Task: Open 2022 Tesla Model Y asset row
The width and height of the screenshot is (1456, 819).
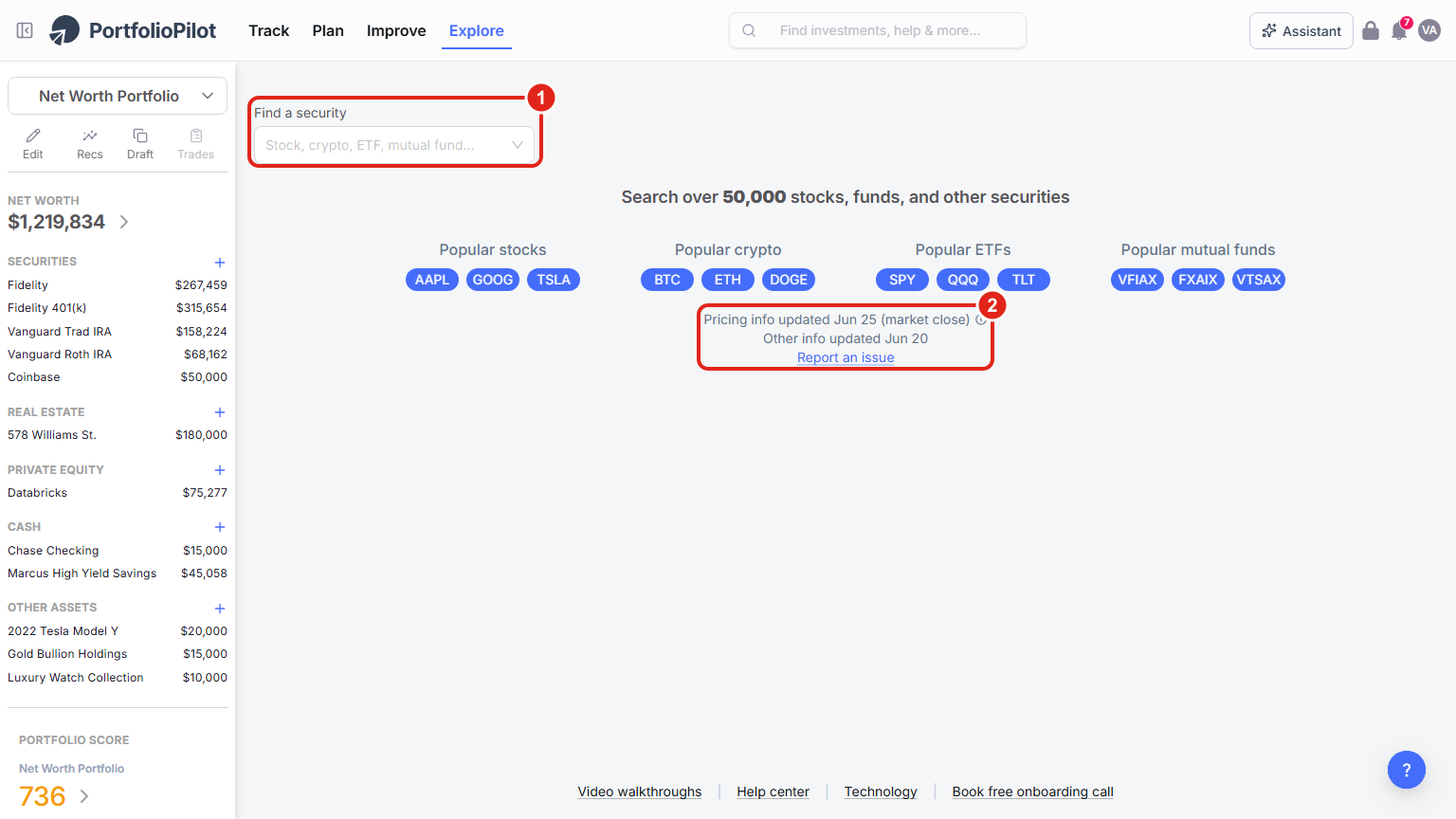Action: (x=118, y=631)
